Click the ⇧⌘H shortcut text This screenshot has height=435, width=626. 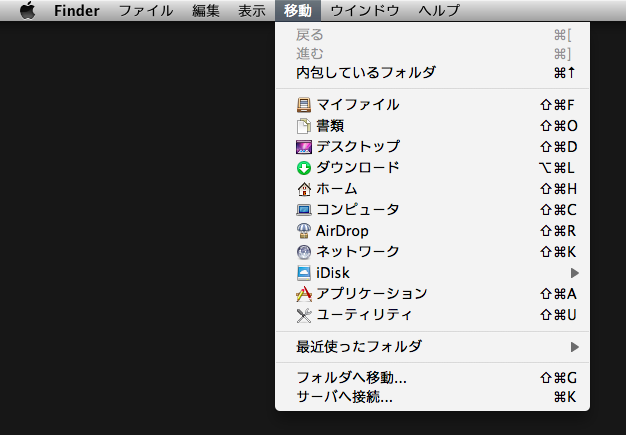coord(559,189)
